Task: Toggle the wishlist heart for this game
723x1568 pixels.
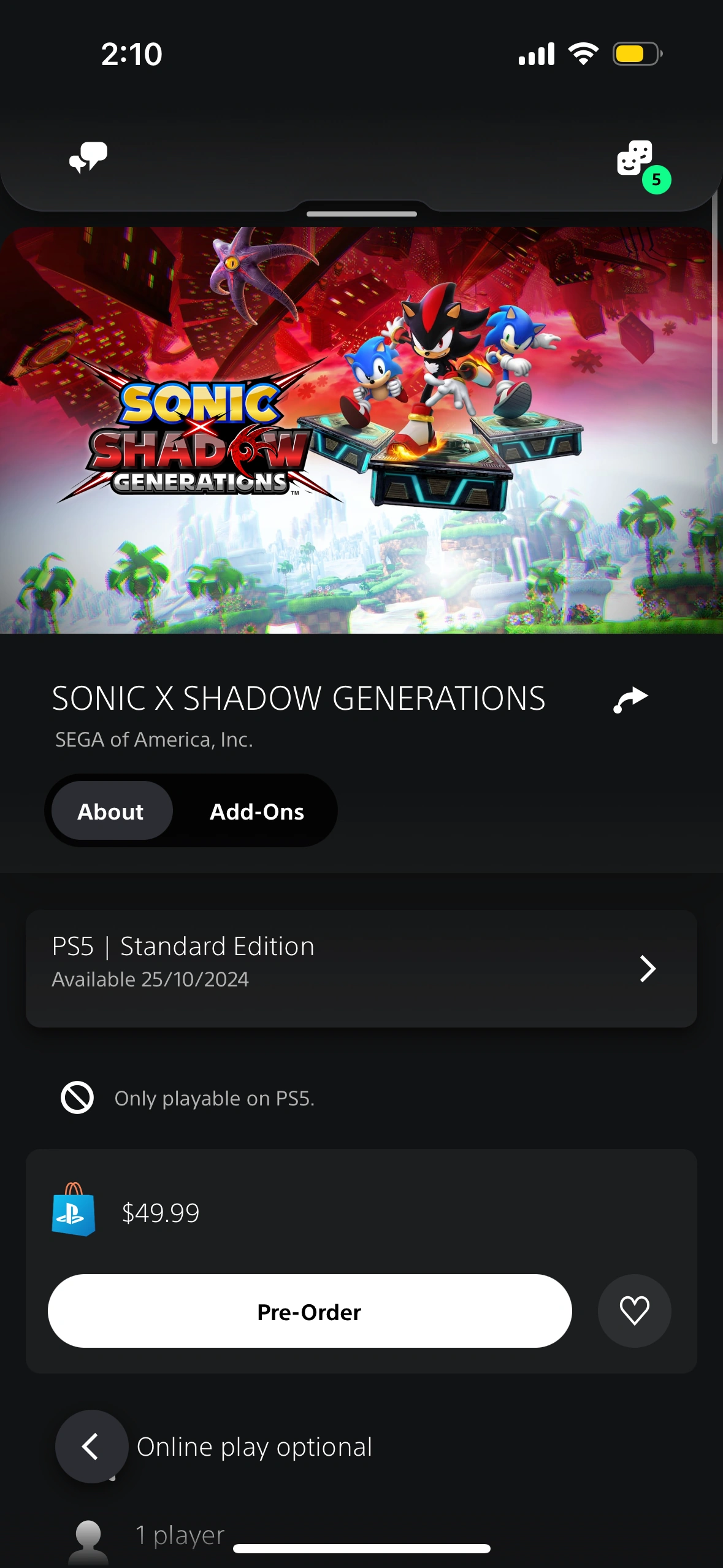Action: click(635, 1310)
